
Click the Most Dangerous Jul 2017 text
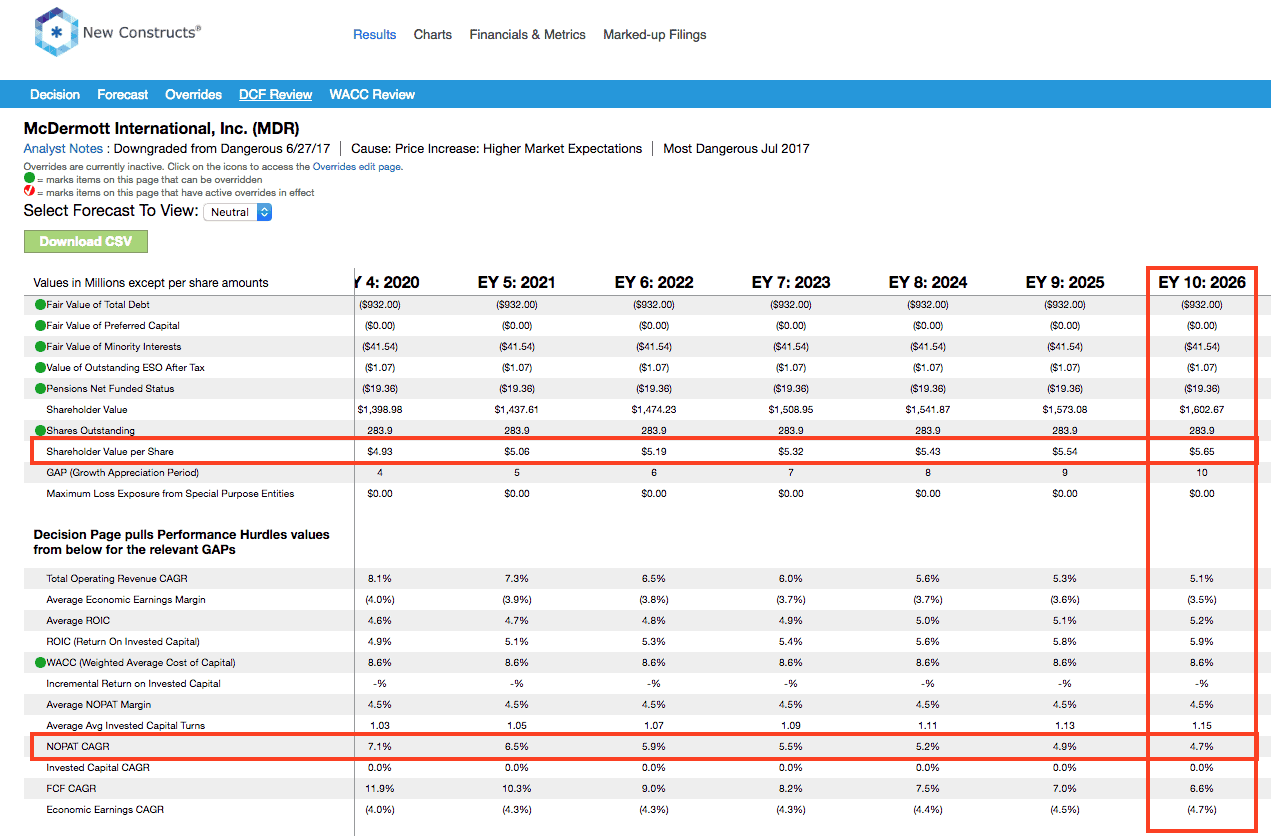point(736,149)
